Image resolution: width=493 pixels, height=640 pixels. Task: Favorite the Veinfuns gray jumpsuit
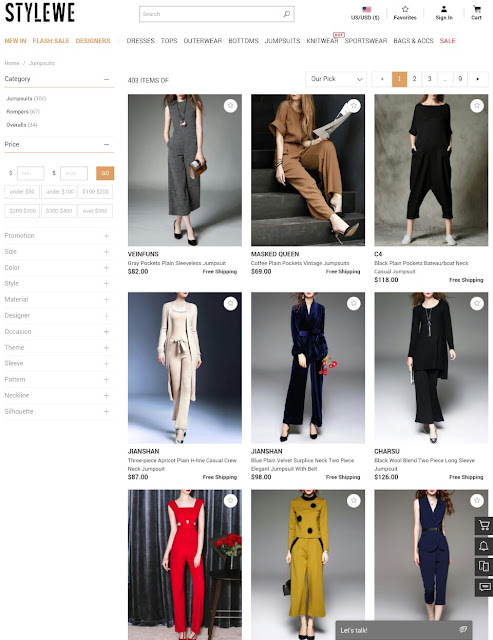[x=231, y=106]
